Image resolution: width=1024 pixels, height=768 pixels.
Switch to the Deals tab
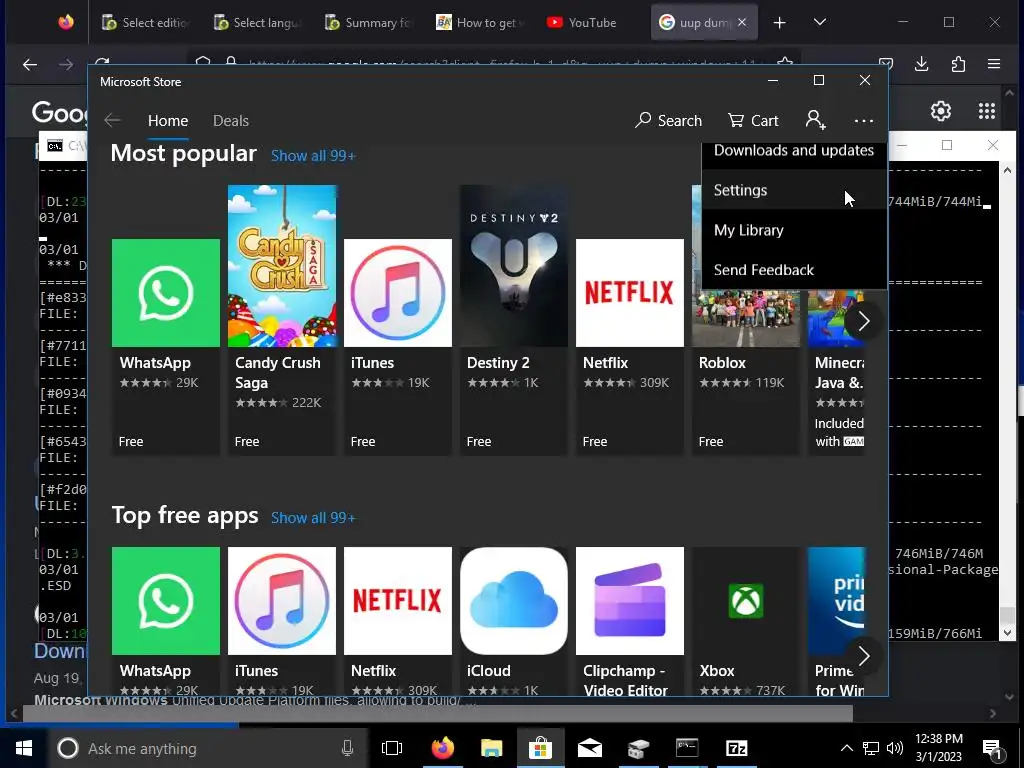click(231, 121)
